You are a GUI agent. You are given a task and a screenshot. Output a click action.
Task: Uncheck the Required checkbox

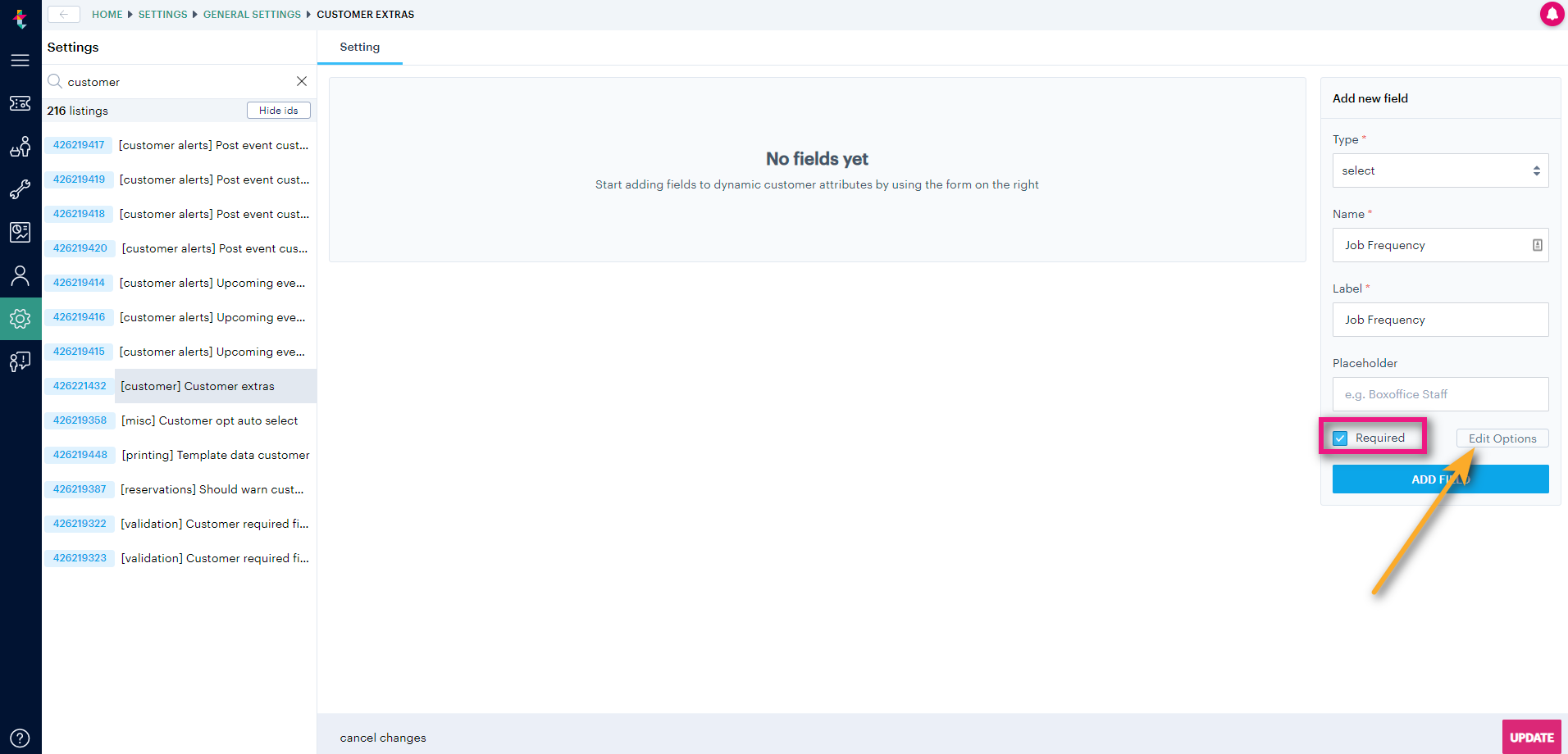point(1340,438)
